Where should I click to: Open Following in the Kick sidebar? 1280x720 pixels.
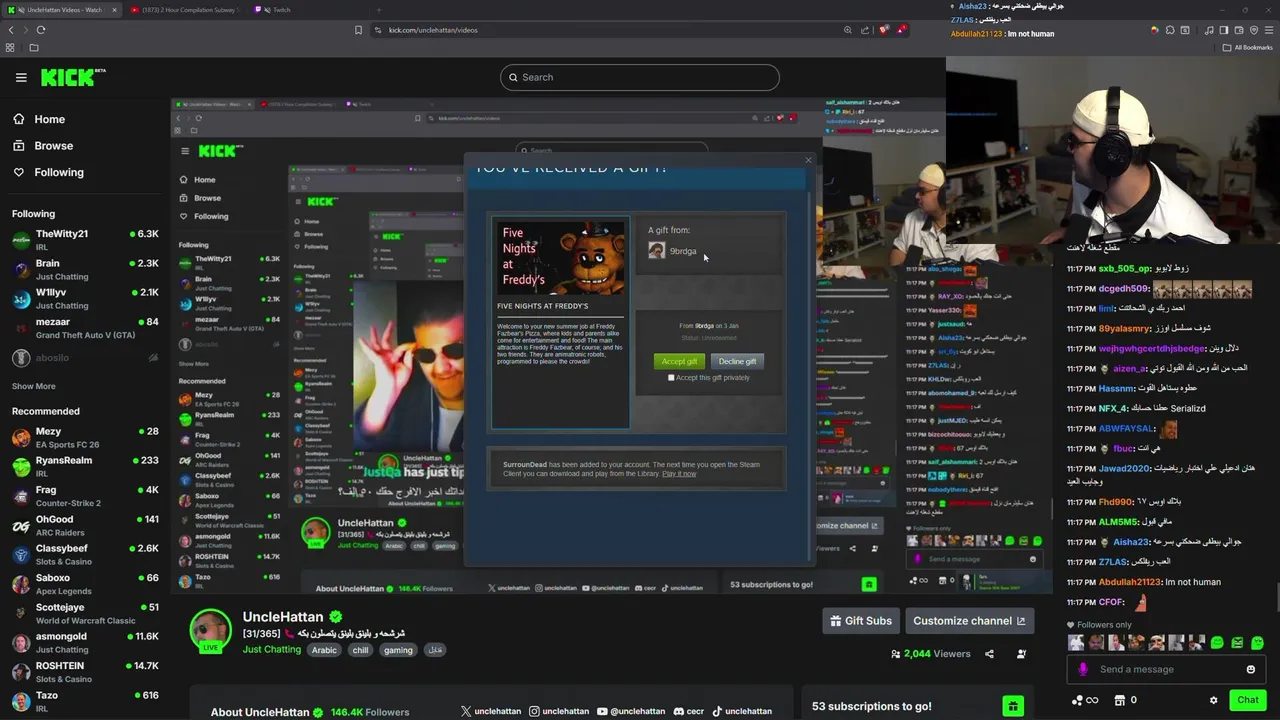tap(48, 172)
